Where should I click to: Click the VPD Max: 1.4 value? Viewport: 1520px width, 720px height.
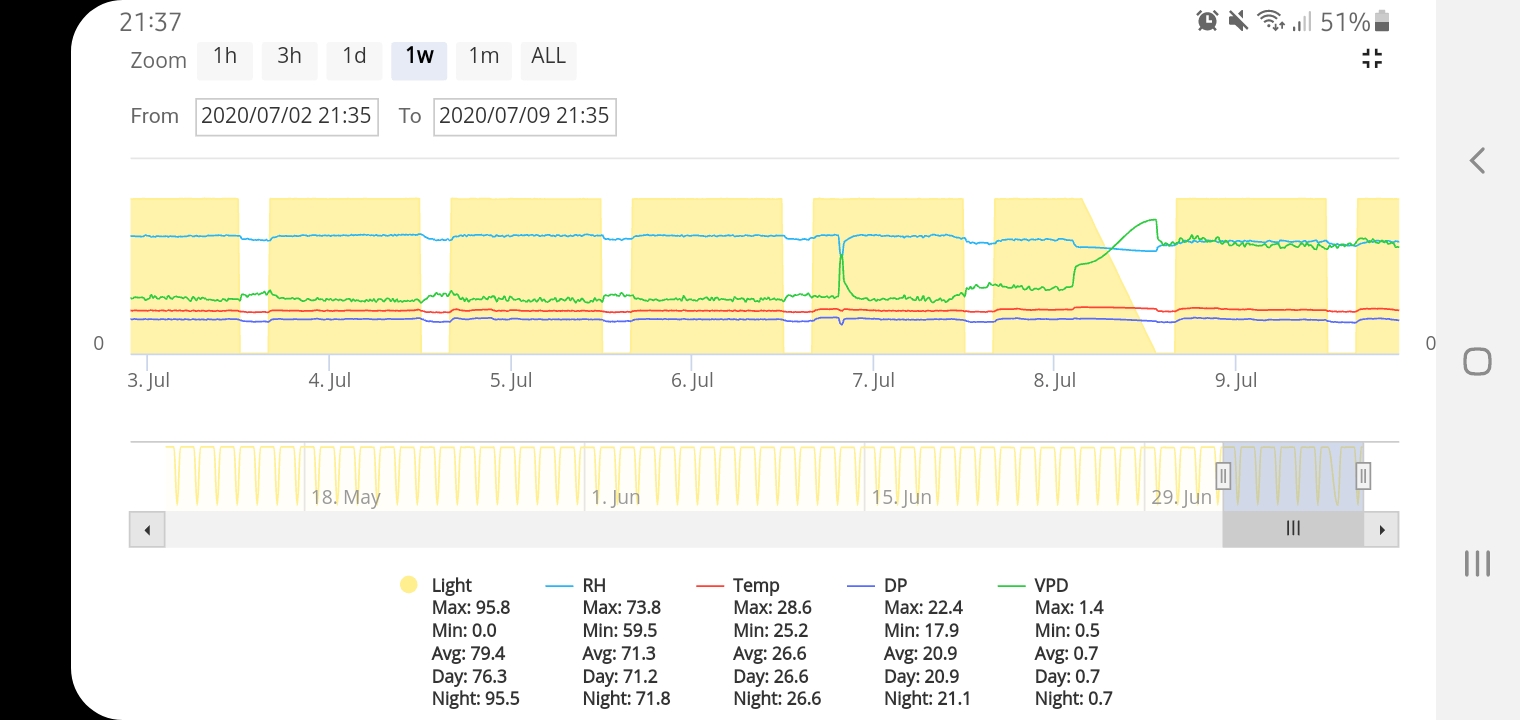pyautogui.click(x=1069, y=608)
